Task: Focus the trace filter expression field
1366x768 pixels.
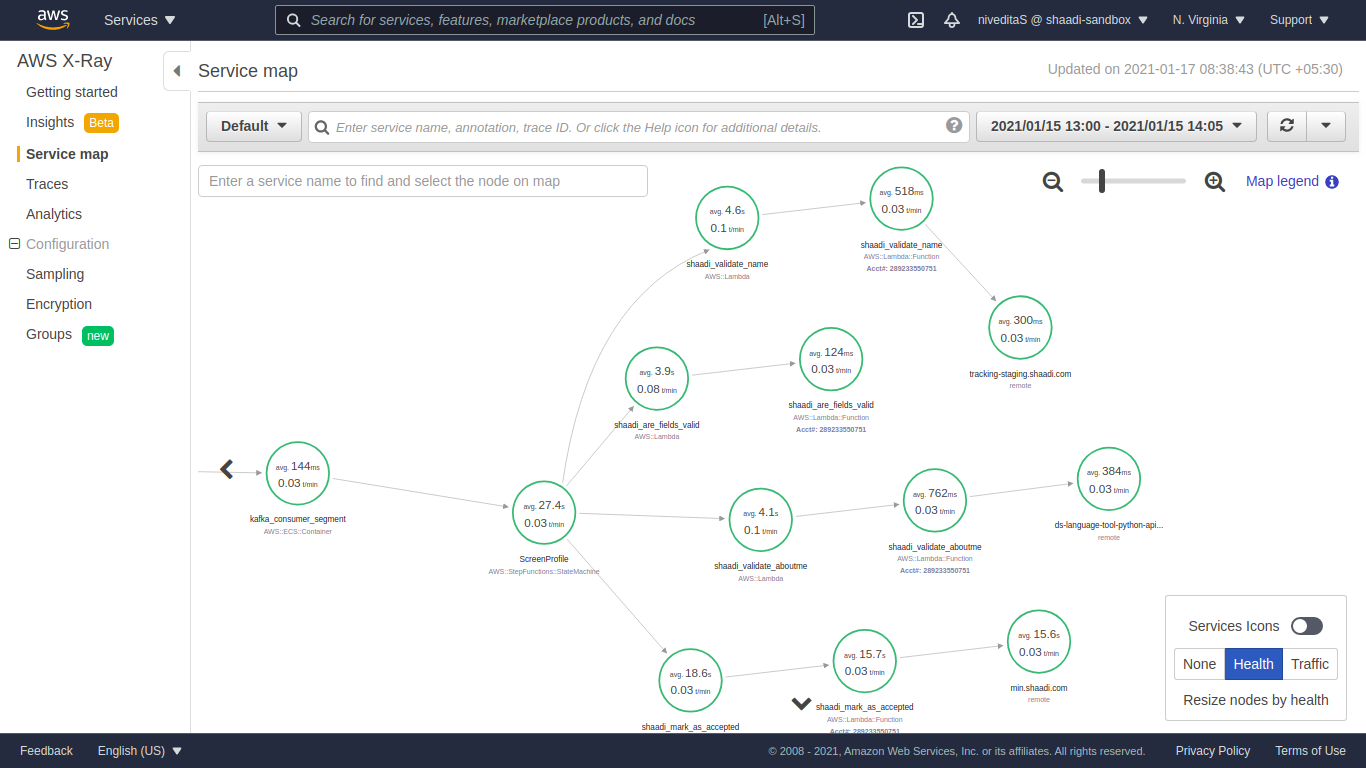Action: click(638, 127)
